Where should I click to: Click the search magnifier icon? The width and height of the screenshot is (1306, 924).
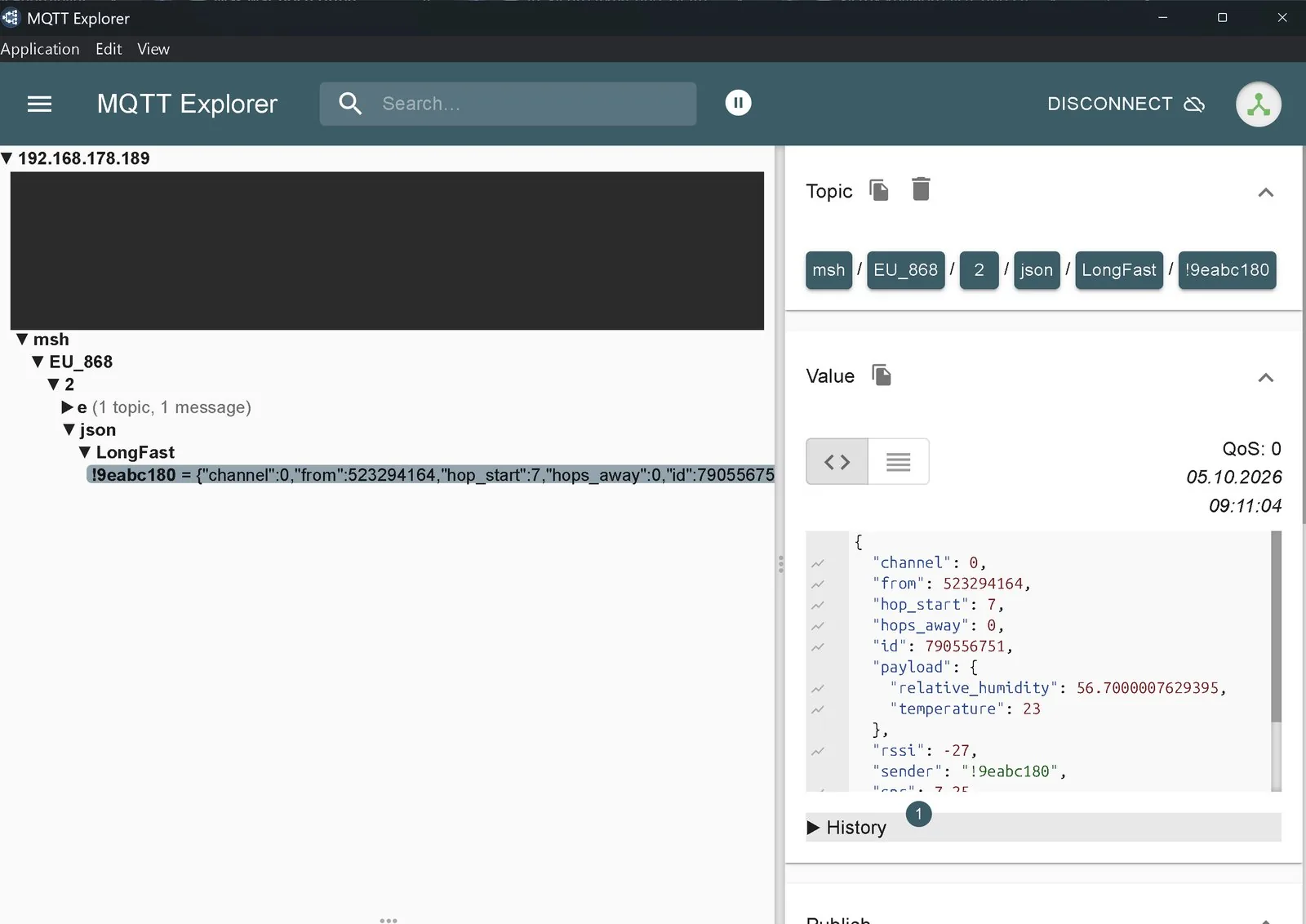[350, 104]
